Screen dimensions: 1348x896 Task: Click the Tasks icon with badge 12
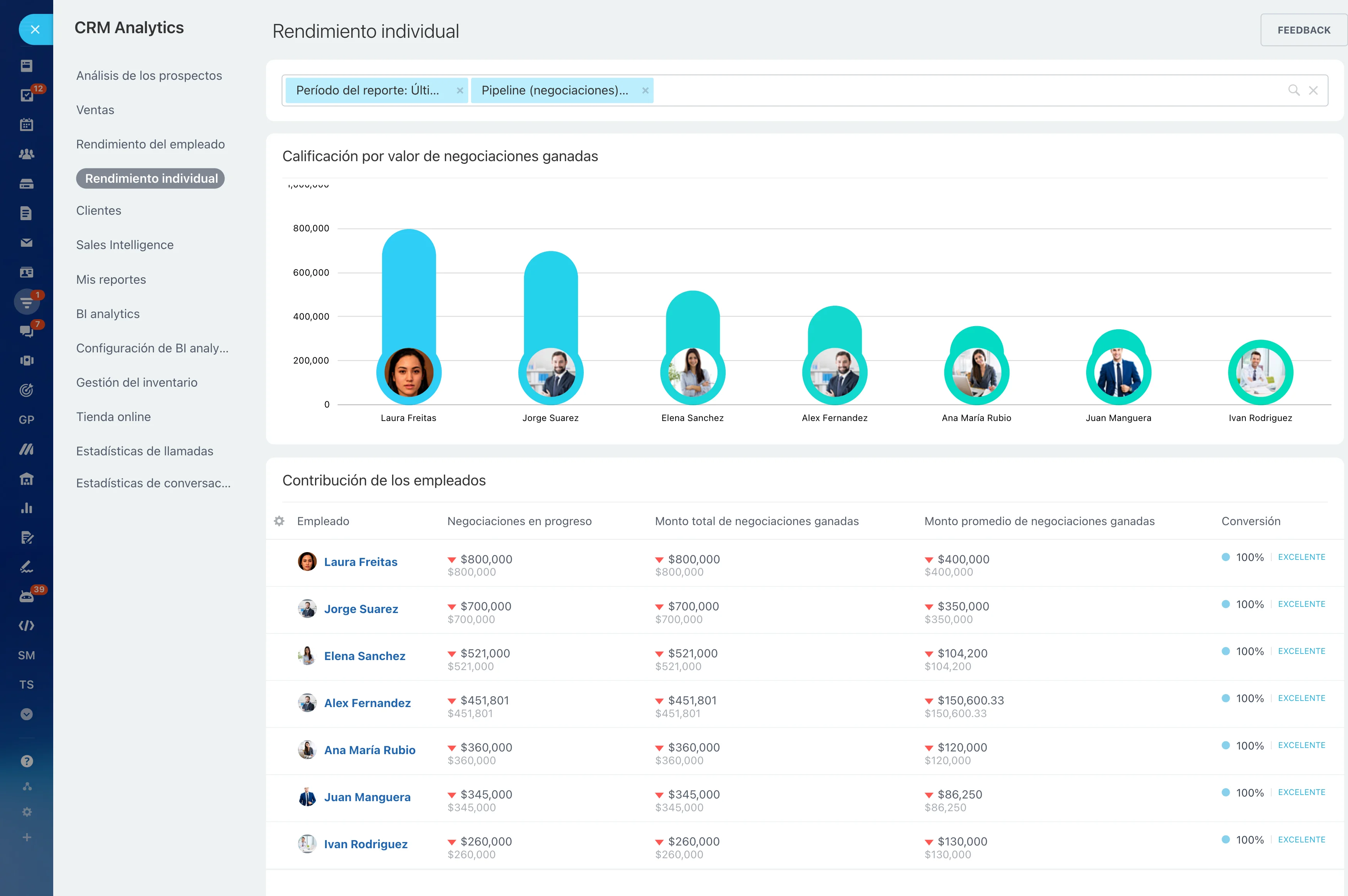pos(26,95)
